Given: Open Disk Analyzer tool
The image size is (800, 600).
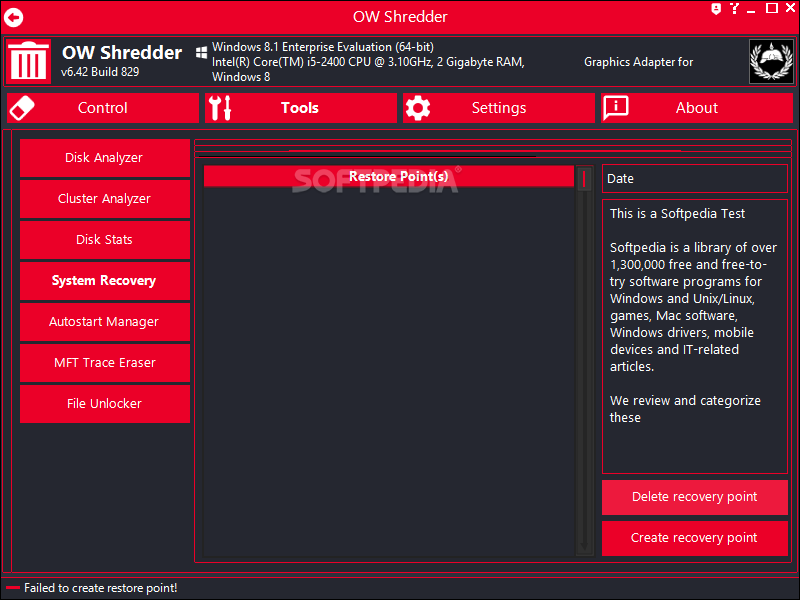Looking at the screenshot, I should [x=105, y=158].
